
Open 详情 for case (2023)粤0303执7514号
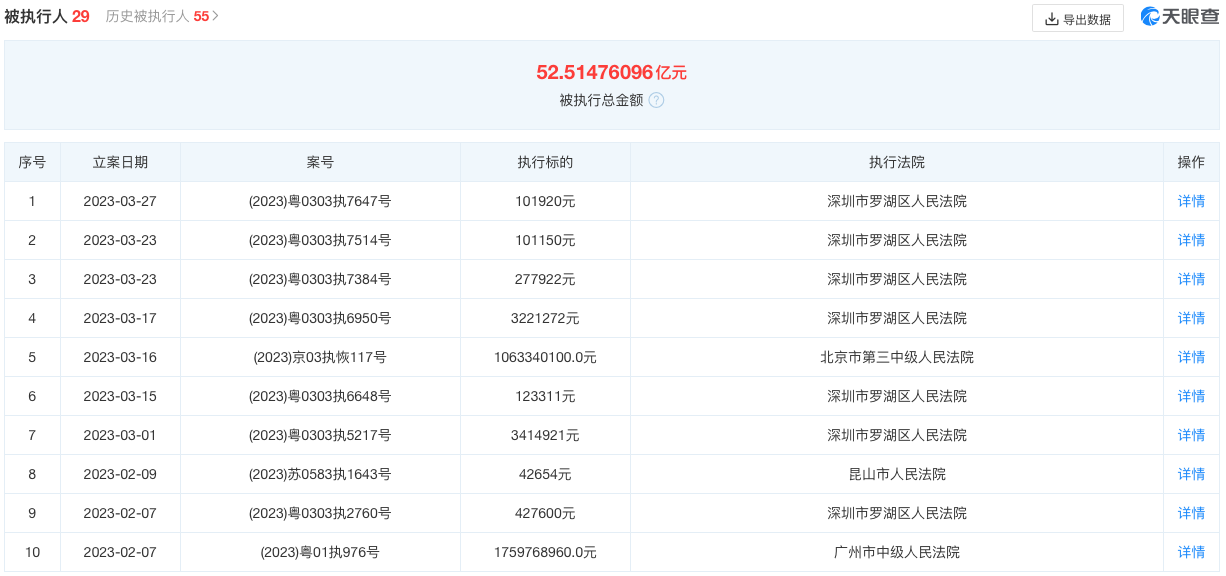click(x=1191, y=240)
